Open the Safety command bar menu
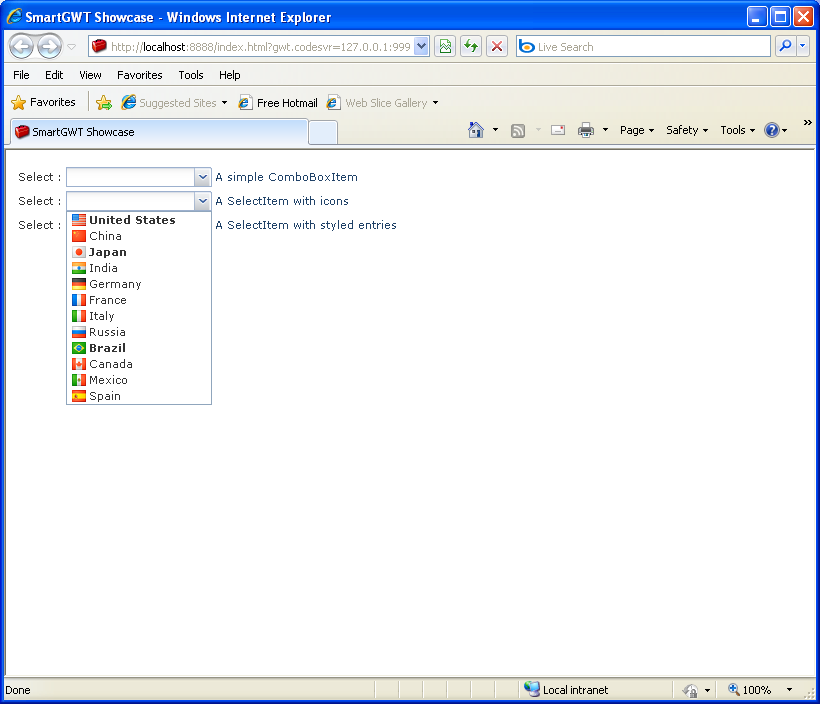The image size is (820, 704). 687,130
